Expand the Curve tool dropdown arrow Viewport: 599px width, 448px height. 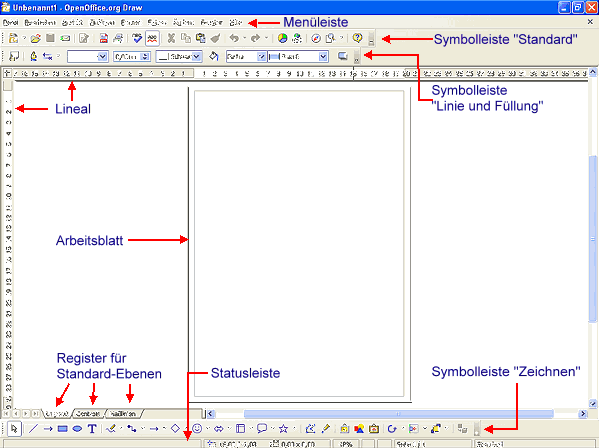pyautogui.click(x=121, y=429)
